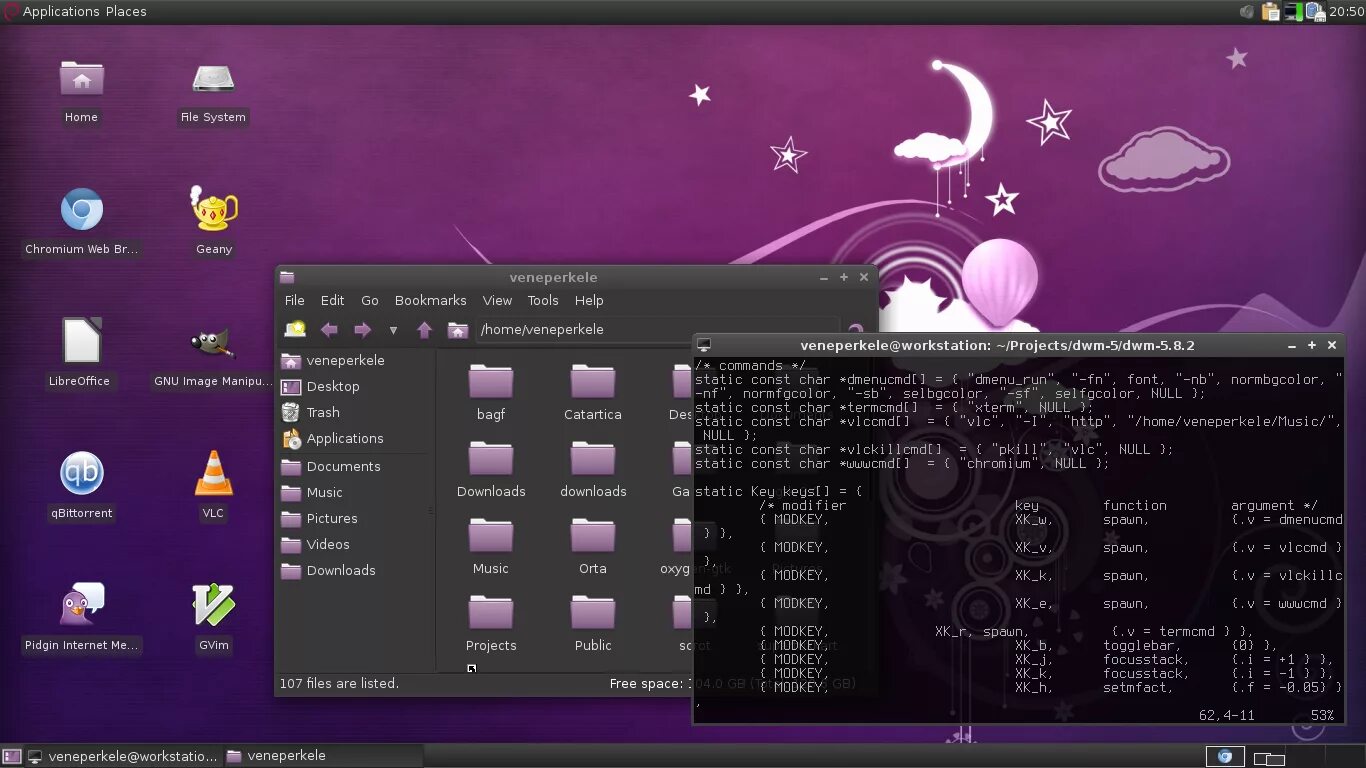Click the system monitor tray icon
Screen dimensions: 1366x768
coord(1294,12)
